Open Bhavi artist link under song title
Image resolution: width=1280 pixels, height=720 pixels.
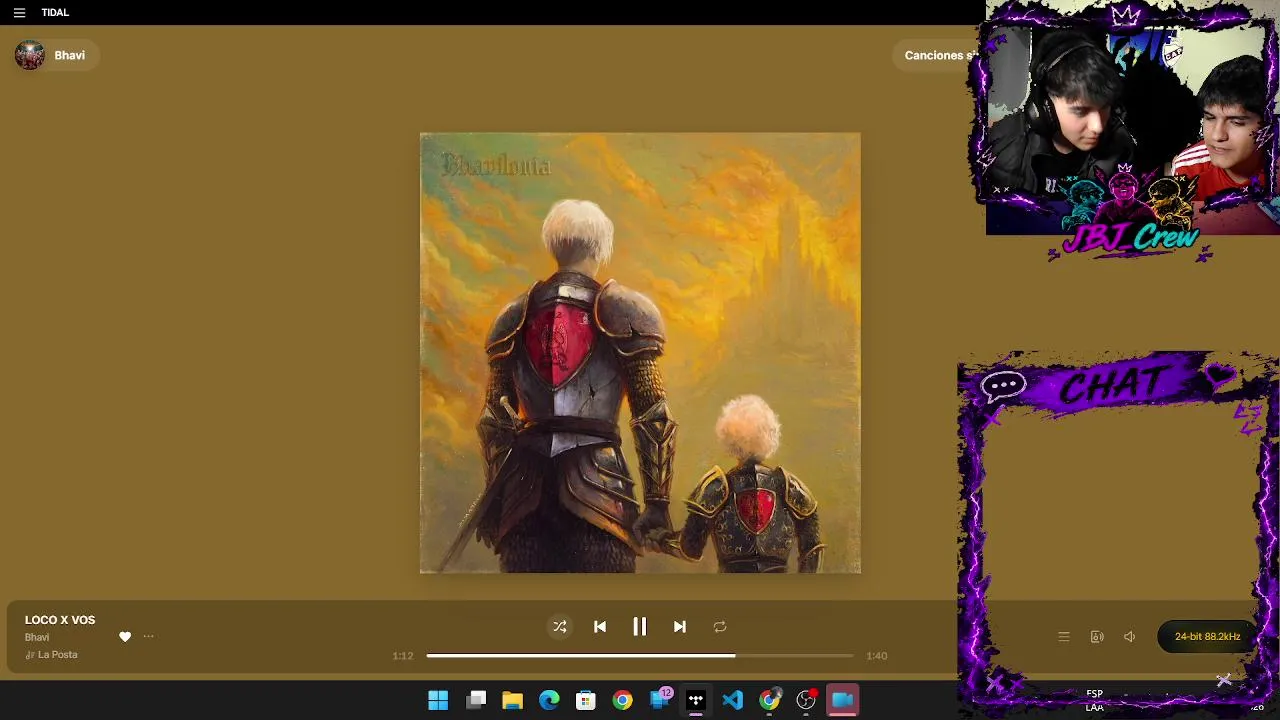[37, 637]
